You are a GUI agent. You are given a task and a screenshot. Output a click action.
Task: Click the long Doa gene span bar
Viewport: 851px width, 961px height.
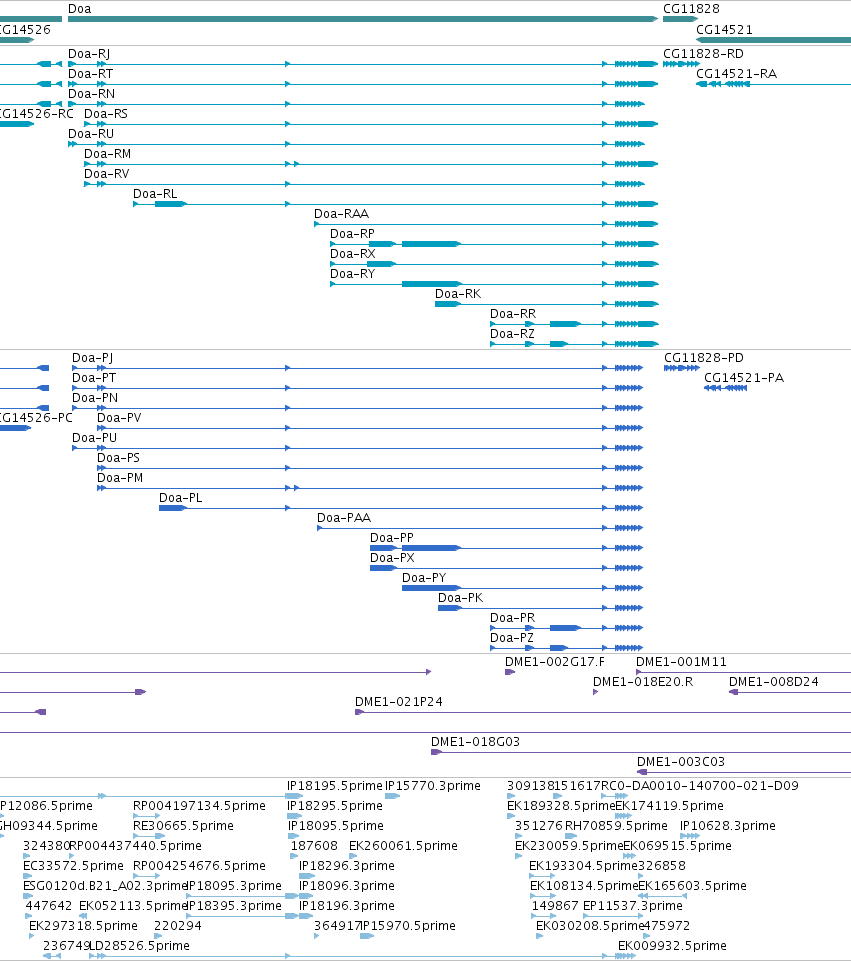pyautogui.click(x=363, y=19)
